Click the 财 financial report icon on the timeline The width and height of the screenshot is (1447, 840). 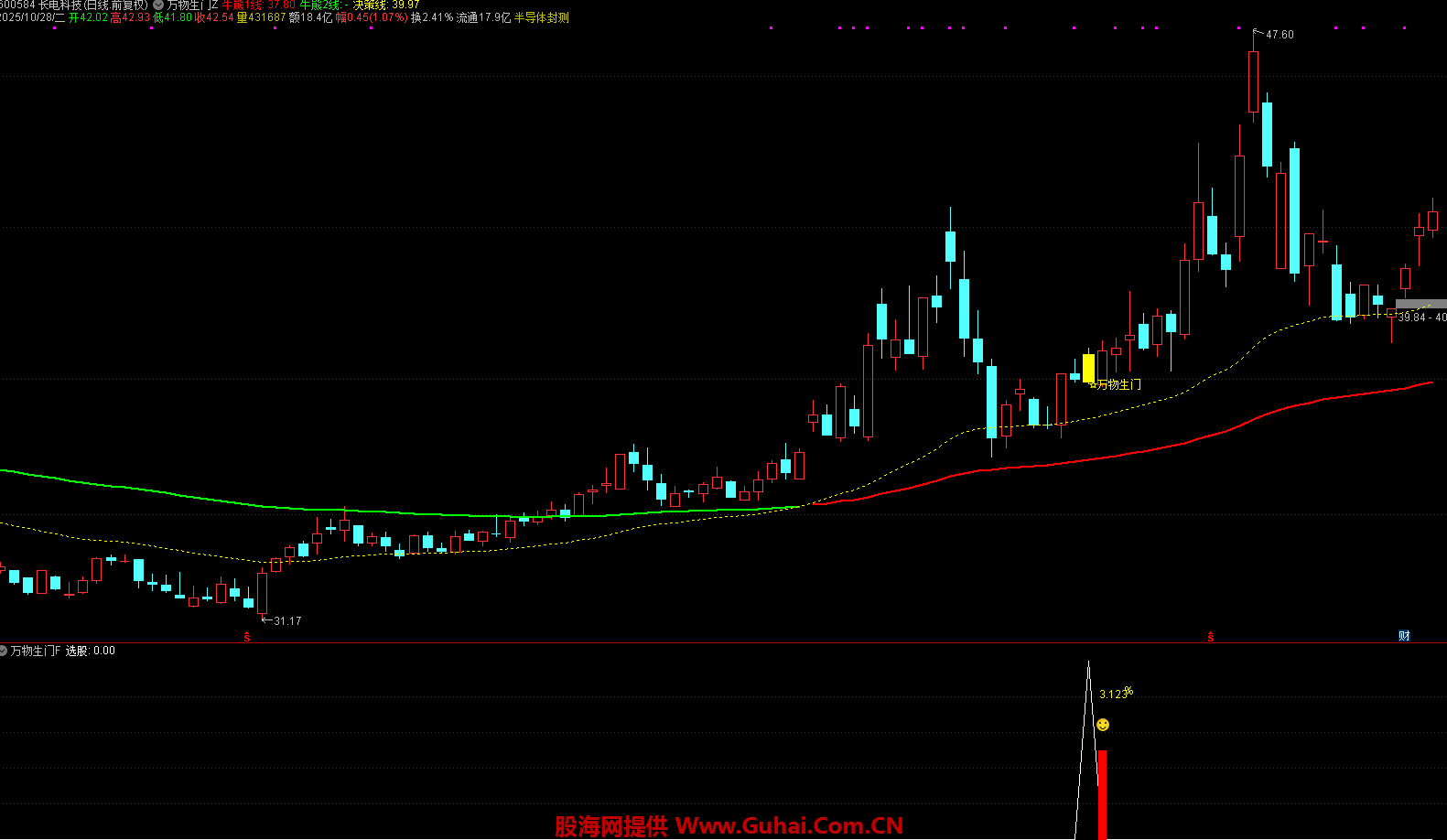[x=1404, y=636]
